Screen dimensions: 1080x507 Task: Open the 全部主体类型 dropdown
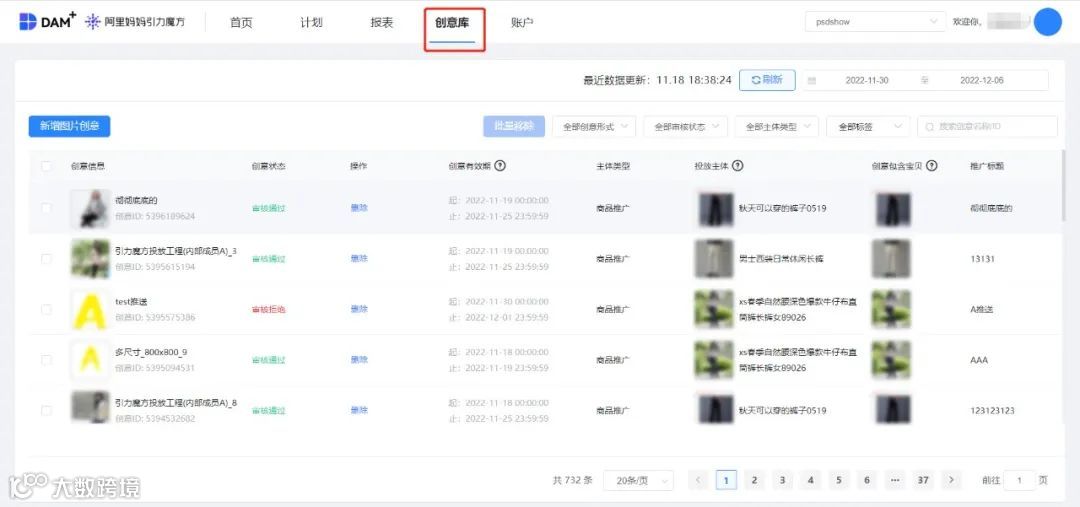(x=777, y=127)
